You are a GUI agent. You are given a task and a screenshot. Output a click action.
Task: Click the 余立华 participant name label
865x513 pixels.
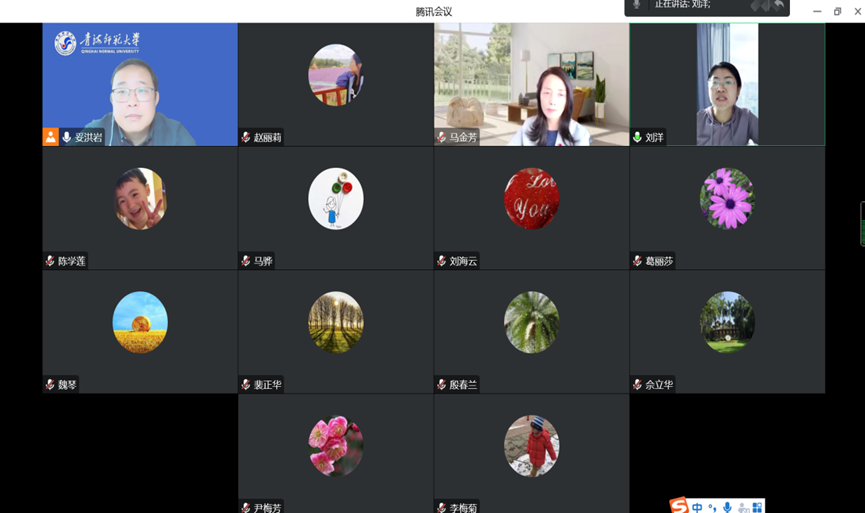tap(659, 385)
